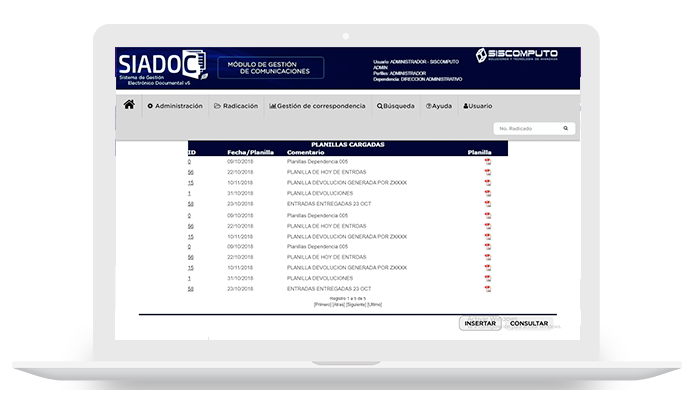Go to the Home icon in navbar
Image resolution: width=698 pixels, height=410 pixels.
(x=129, y=105)
